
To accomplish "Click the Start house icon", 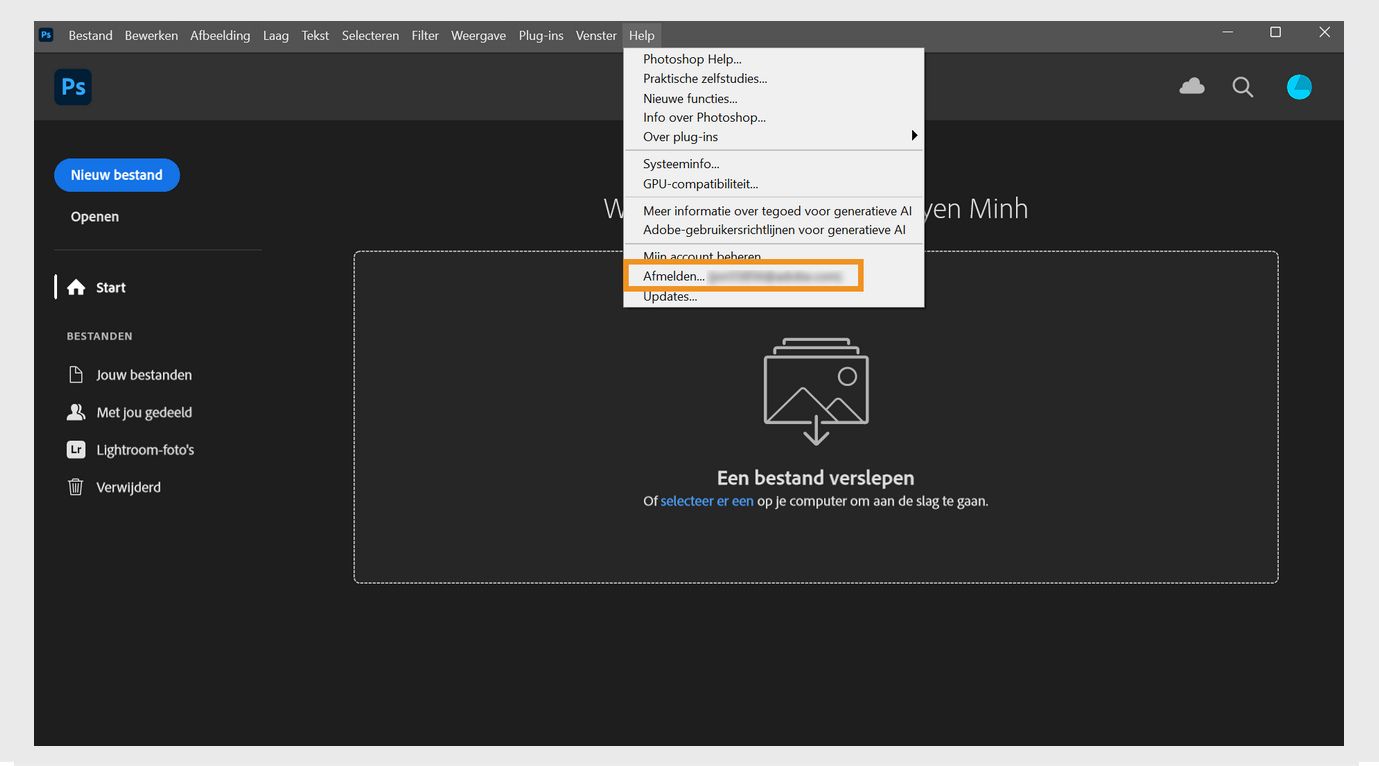I will click(x=76, y=288).
